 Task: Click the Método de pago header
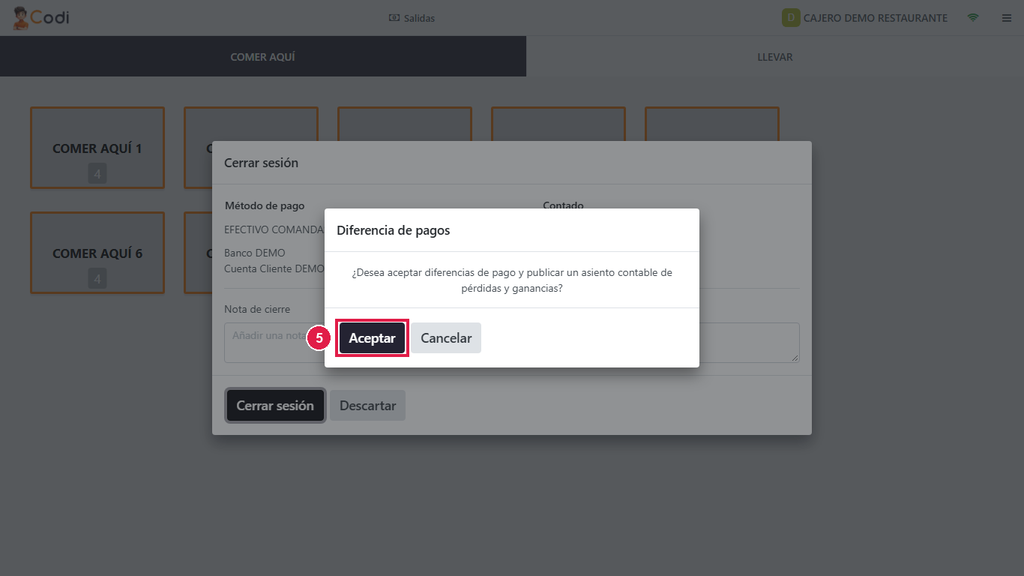[264, 206]
